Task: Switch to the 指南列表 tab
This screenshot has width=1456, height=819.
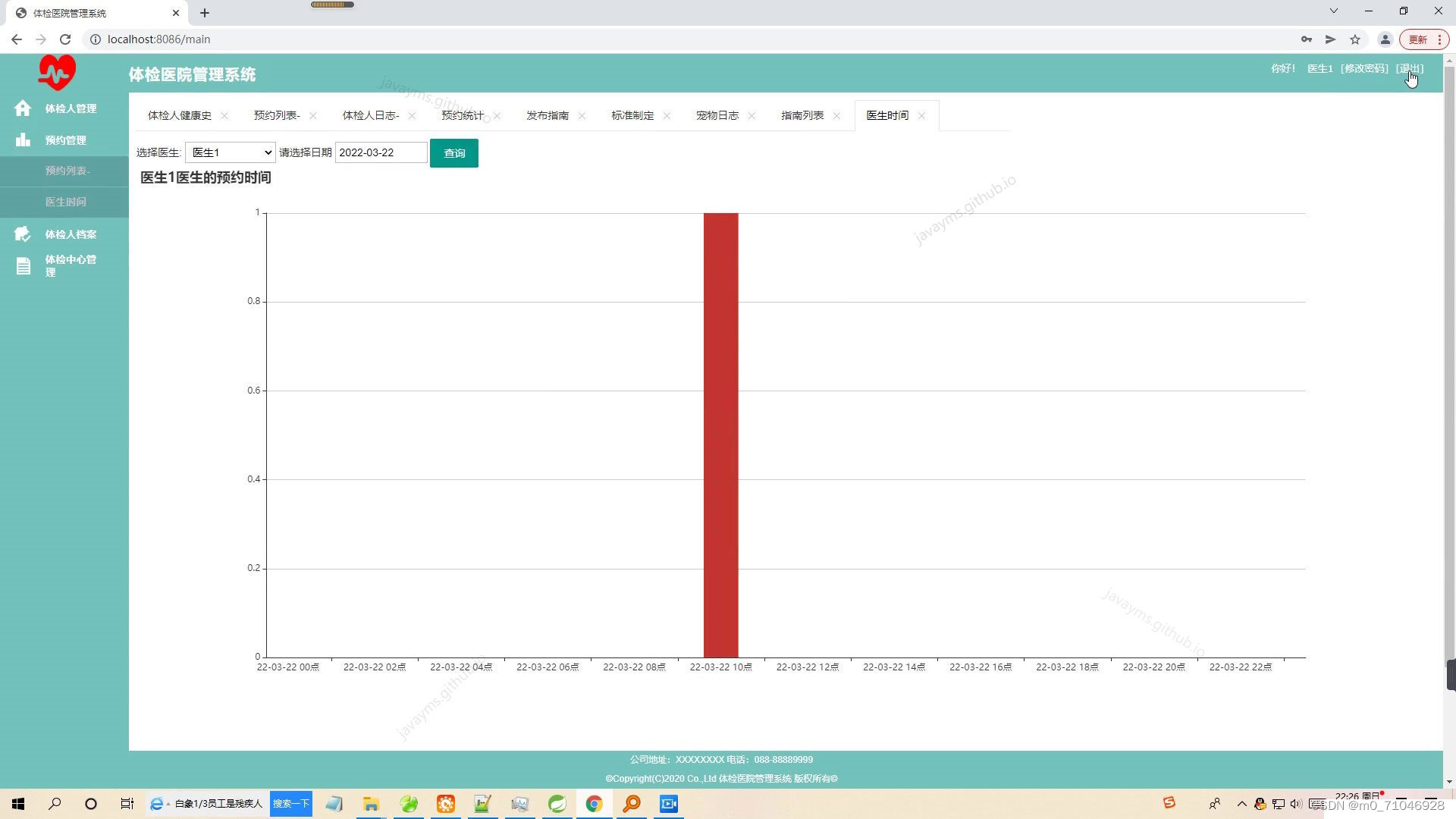Action: 802,115
